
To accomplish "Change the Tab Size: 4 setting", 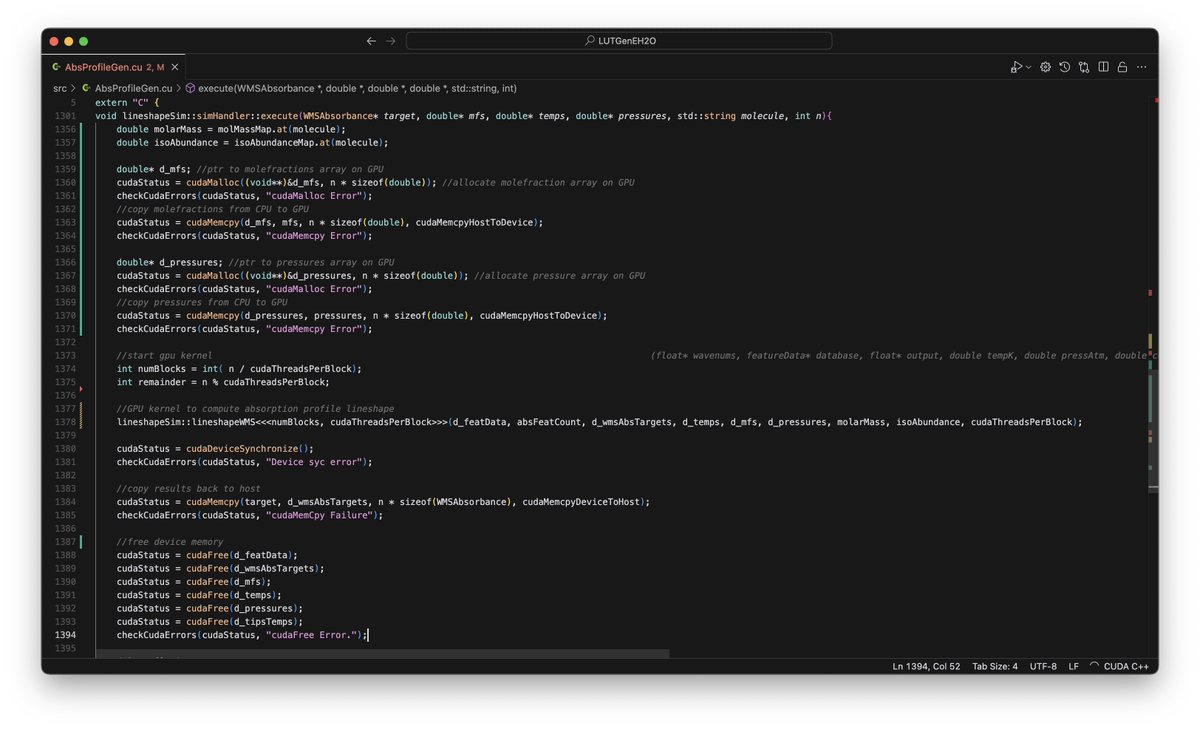I will 995,666.
